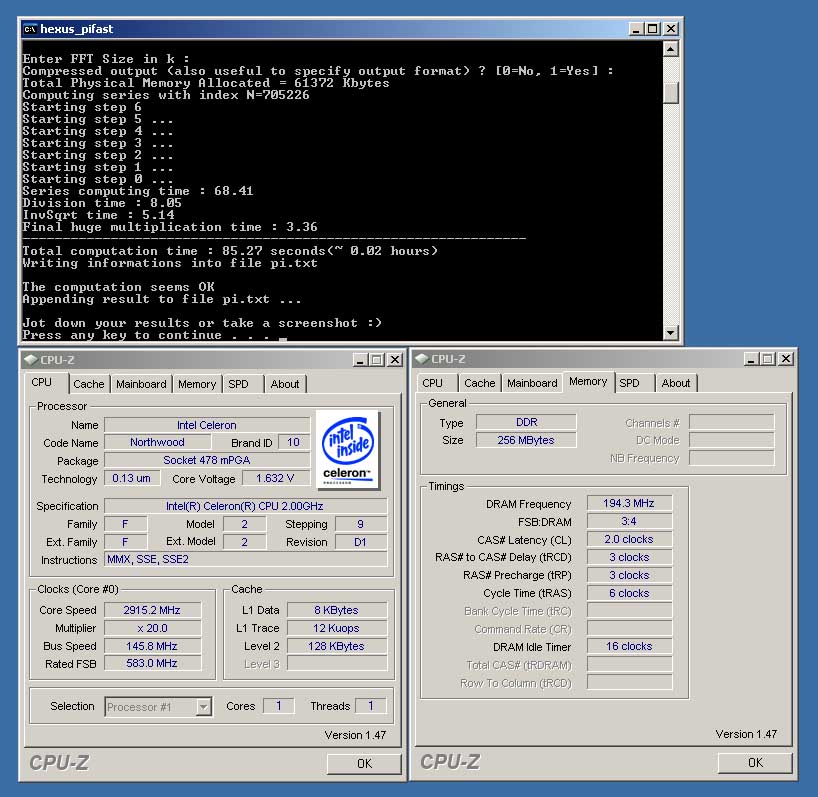
Task: Click the Intel Inside Celeron logo
Action: 348,450
